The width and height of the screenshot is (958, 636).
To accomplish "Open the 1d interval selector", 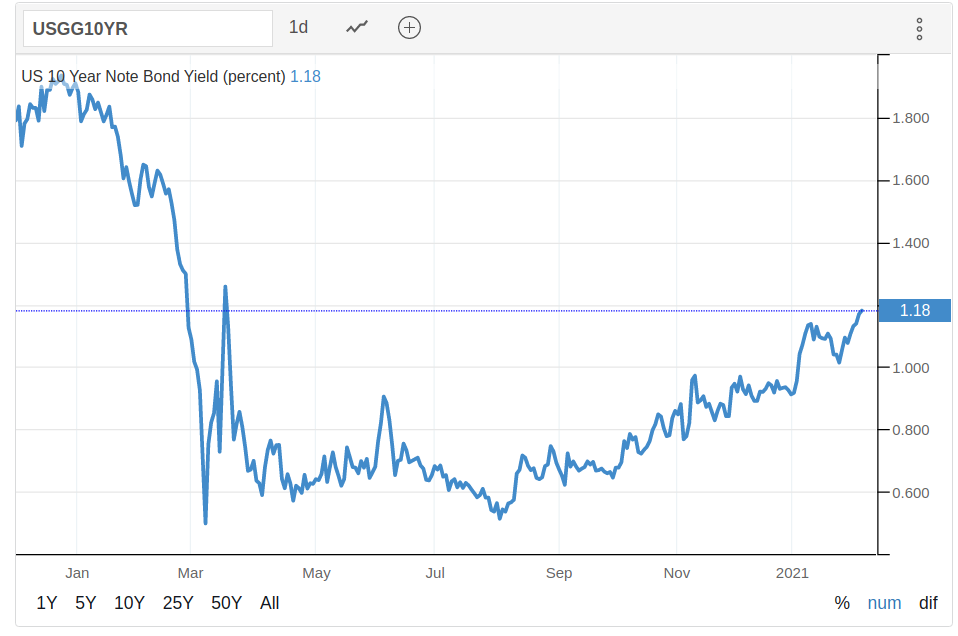I will pyautogui.click(x=298, y=27).
